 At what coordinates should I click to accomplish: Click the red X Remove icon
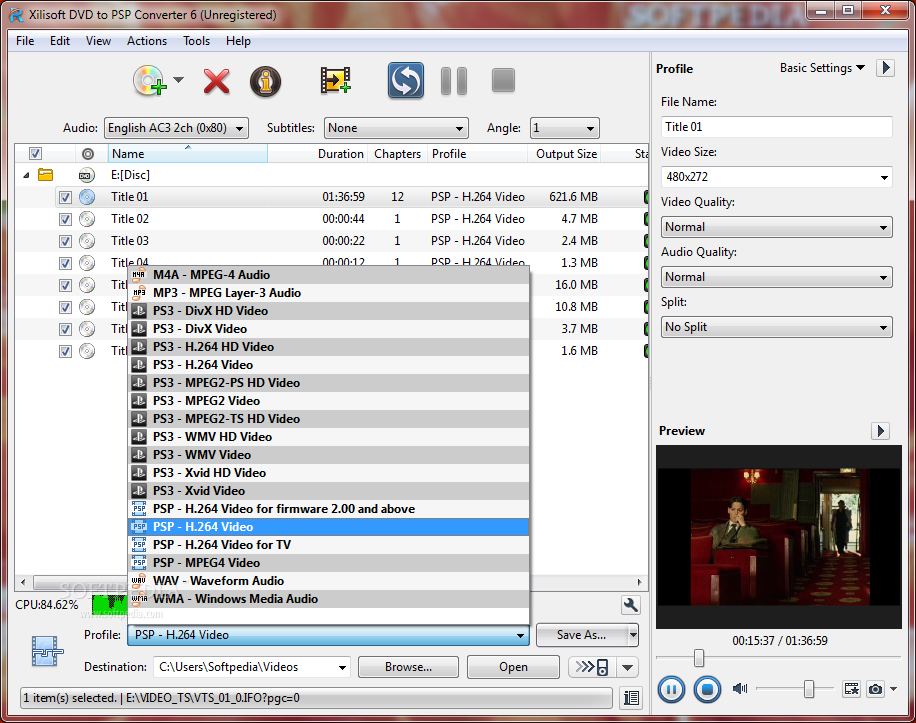tap(216, 81)
